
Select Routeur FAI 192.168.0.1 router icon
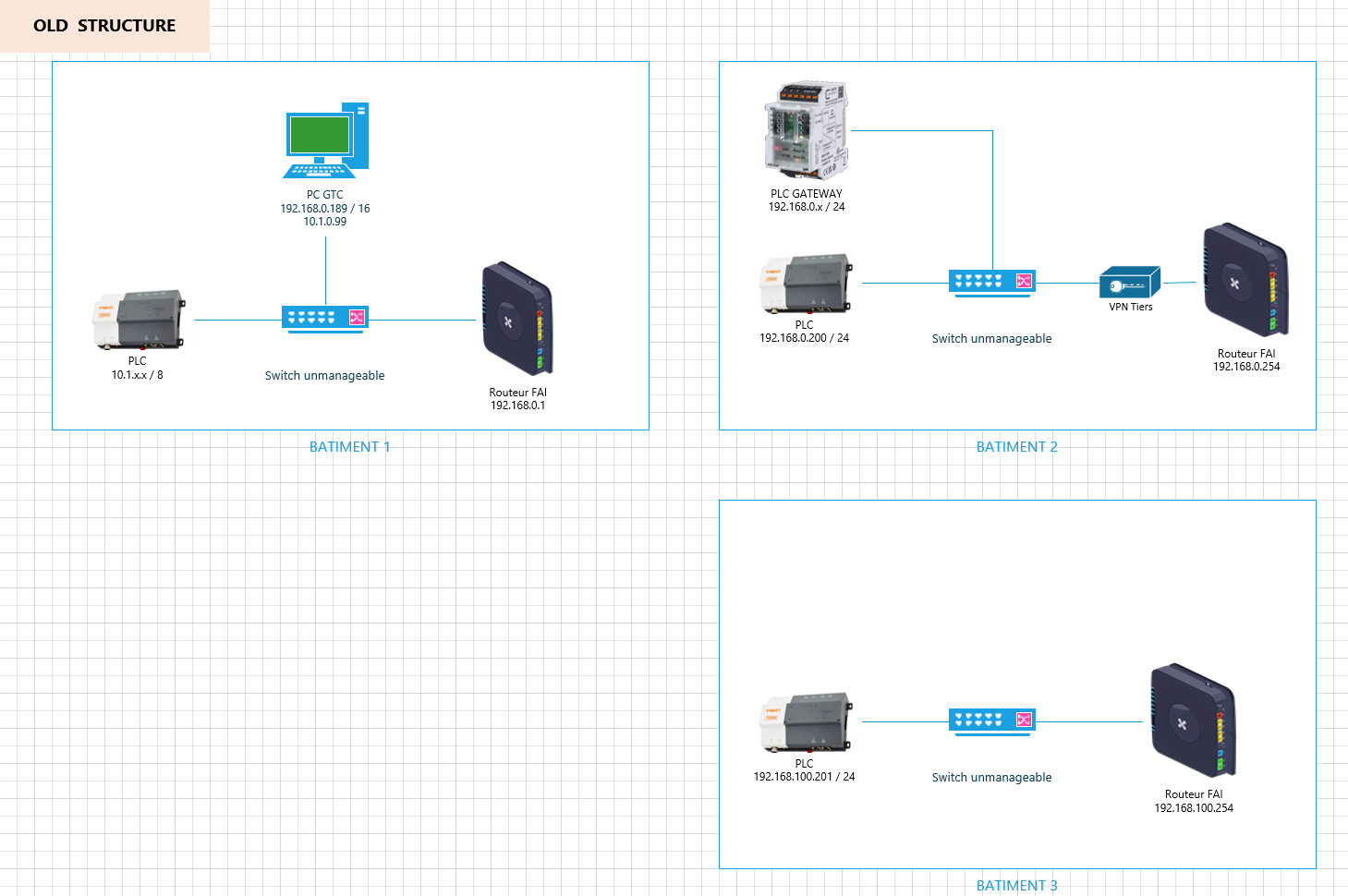[516, 320]
